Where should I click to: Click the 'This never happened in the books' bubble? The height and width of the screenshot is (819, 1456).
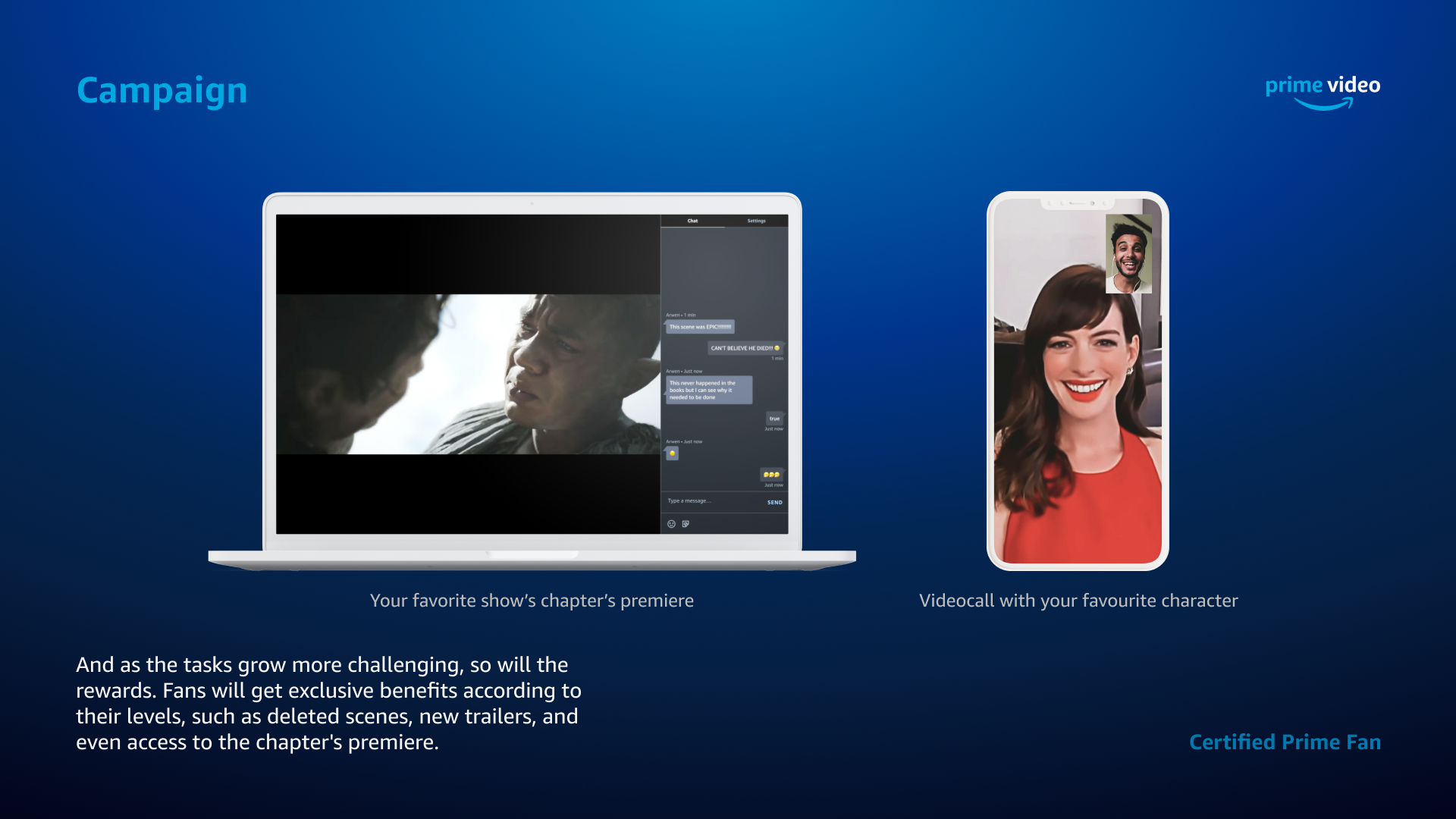pos(709,390)
